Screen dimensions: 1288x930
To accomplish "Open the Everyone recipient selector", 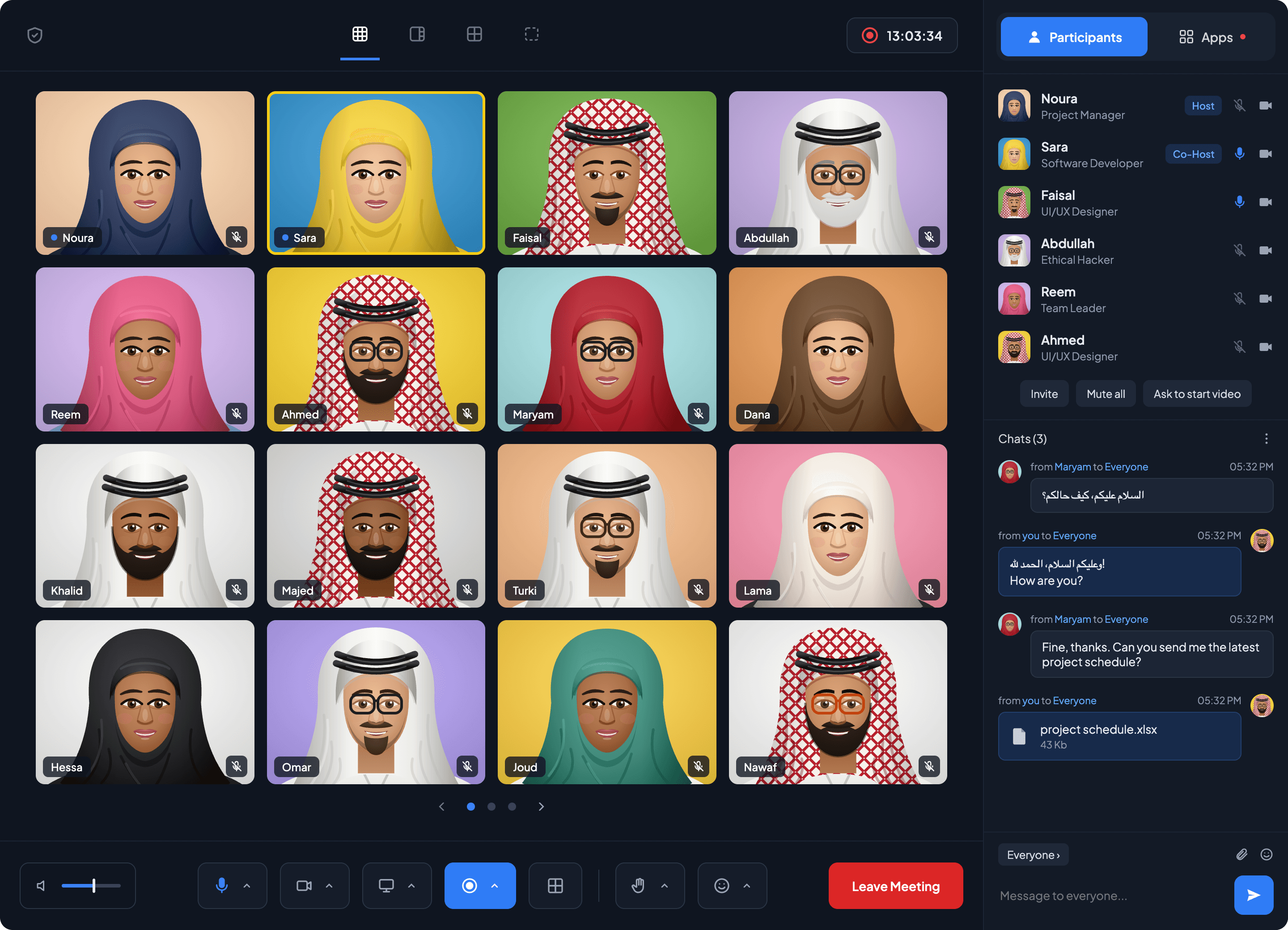I will tap(1033, 854).
